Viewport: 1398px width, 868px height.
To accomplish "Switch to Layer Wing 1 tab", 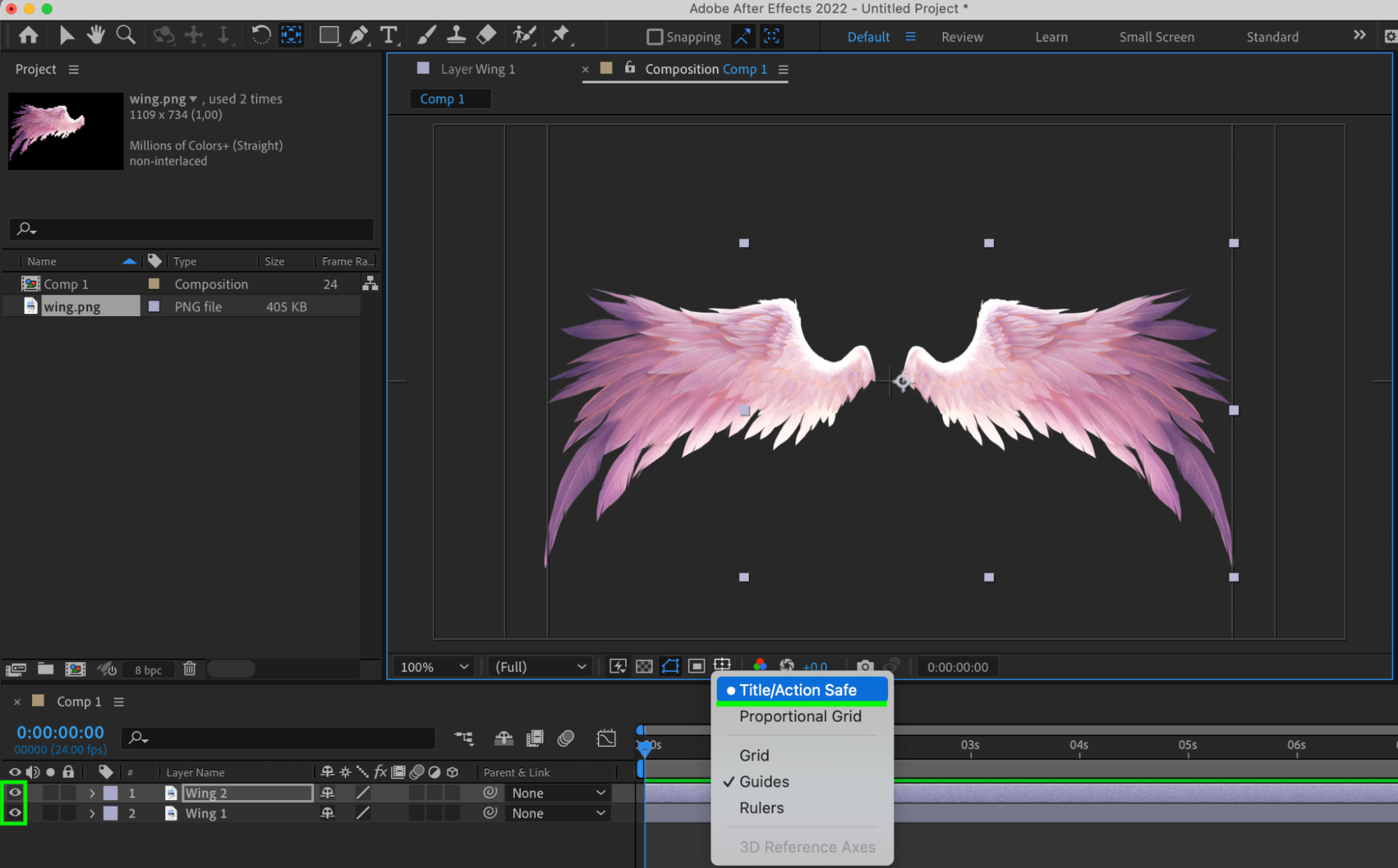I will click(478, 69).
